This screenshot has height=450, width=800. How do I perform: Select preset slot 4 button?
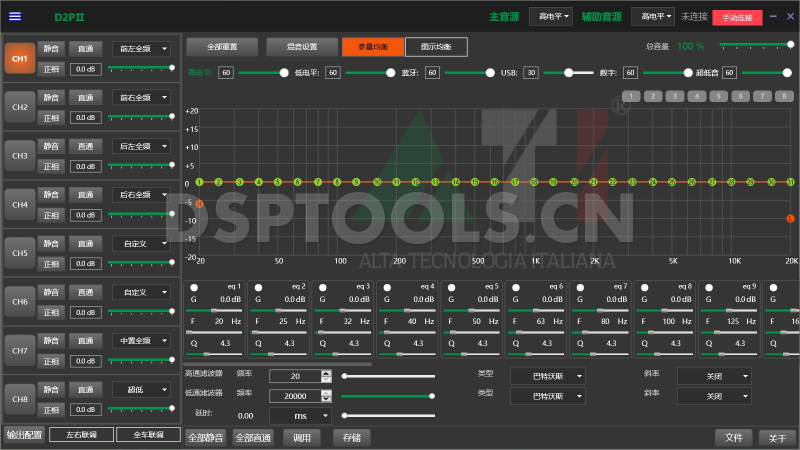[x=697, y=96]
